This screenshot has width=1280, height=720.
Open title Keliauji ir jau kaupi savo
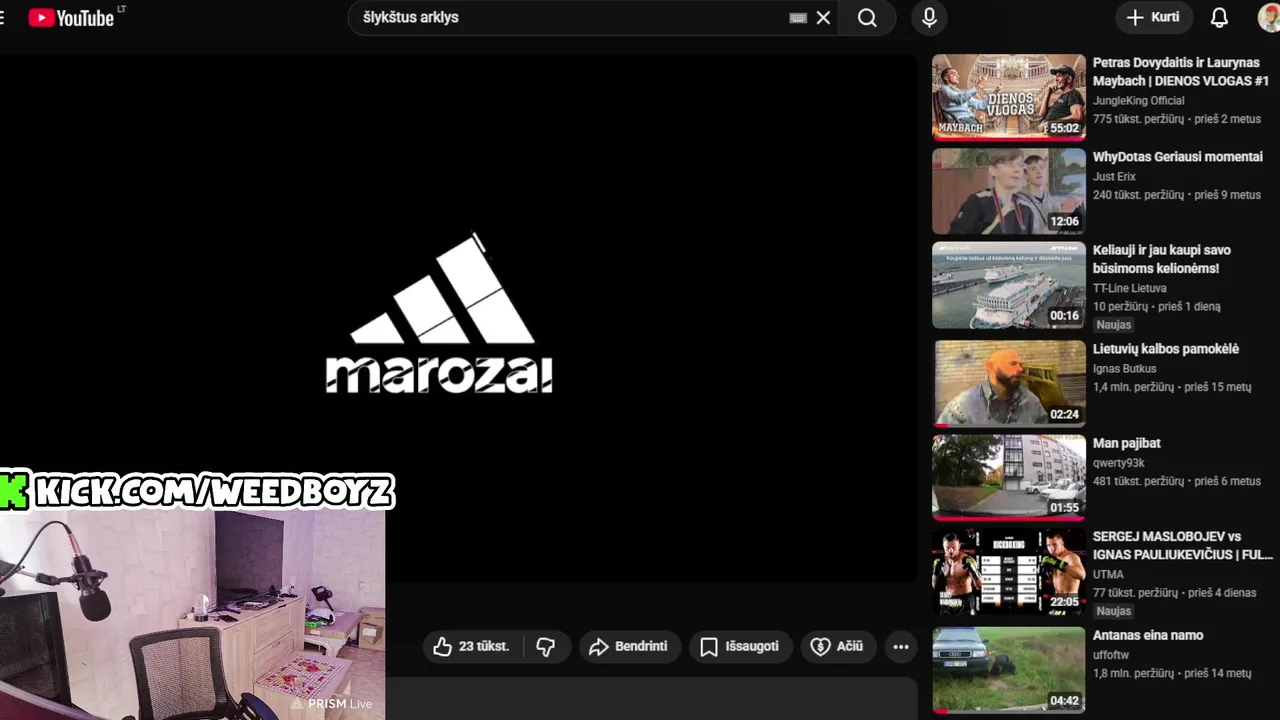1162,259
